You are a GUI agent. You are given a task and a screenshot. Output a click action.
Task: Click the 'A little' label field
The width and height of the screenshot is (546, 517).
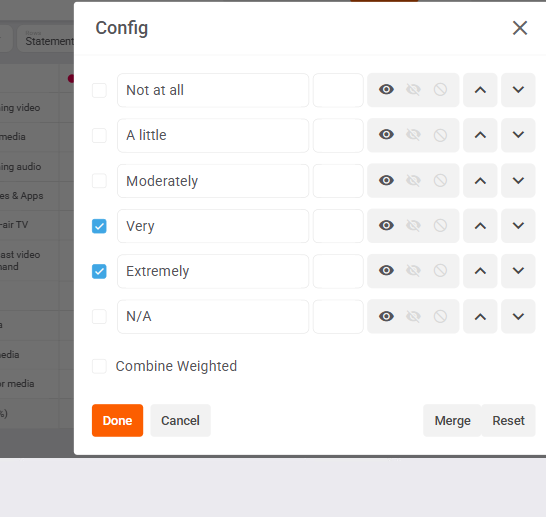tap(213, 135)
